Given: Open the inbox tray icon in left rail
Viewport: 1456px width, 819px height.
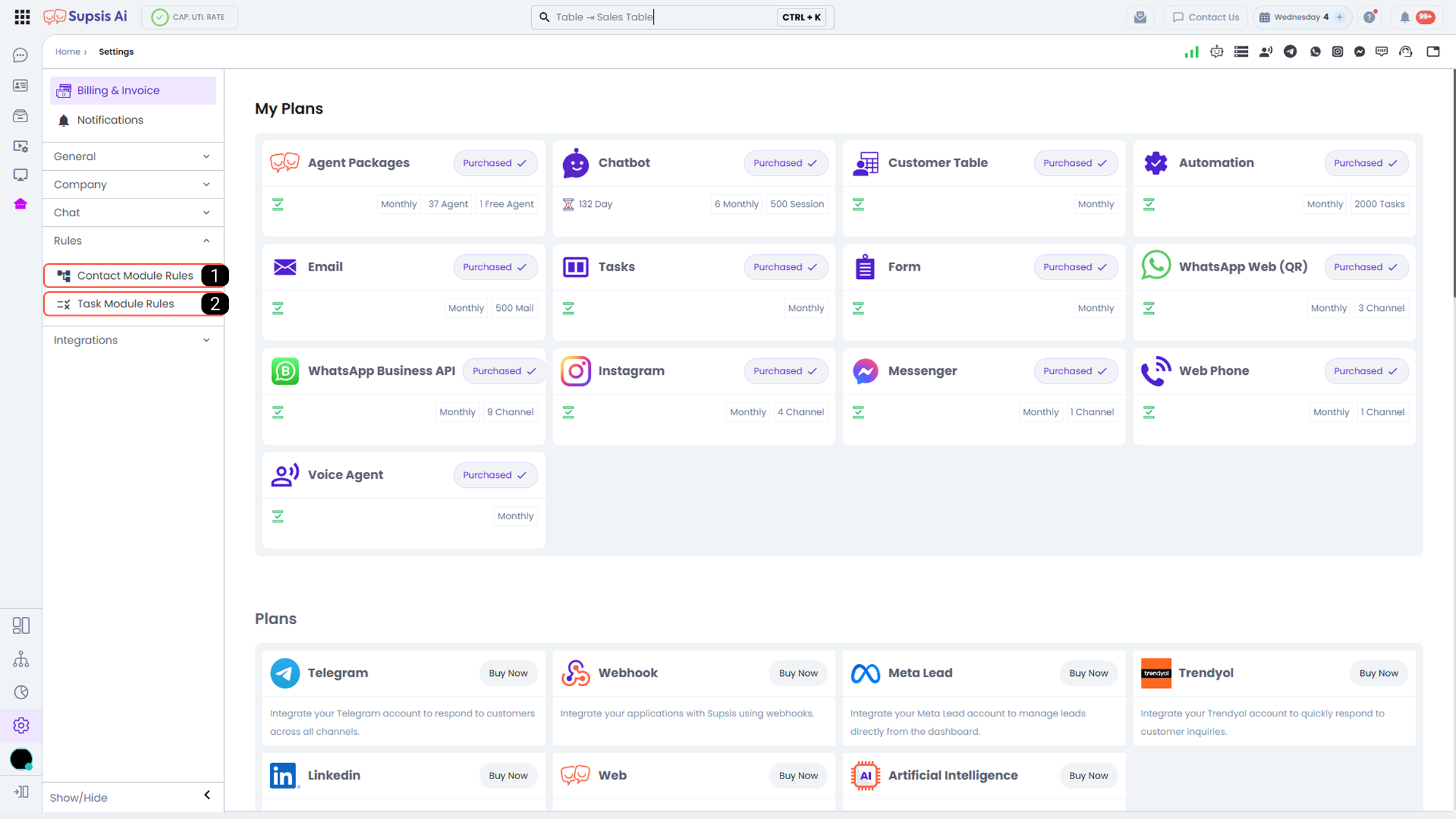Looking at the screenshot, I should [20, 116].
